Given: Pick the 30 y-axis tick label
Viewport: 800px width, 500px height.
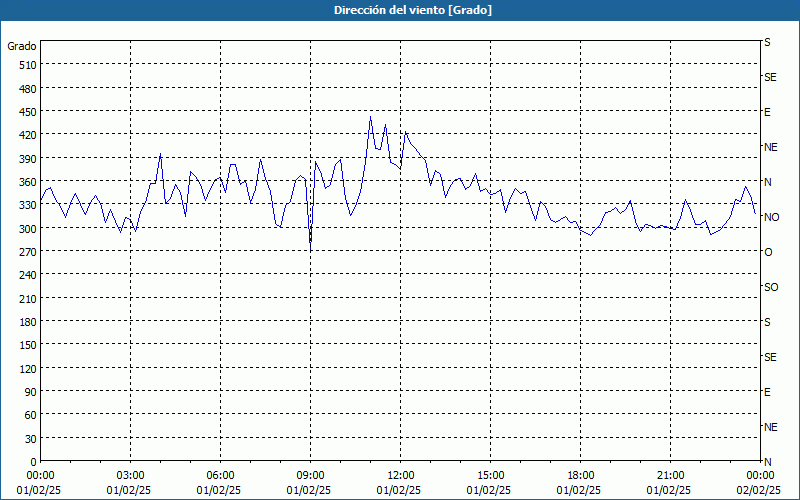Looking at the screenshot, I should click(31, 439).
